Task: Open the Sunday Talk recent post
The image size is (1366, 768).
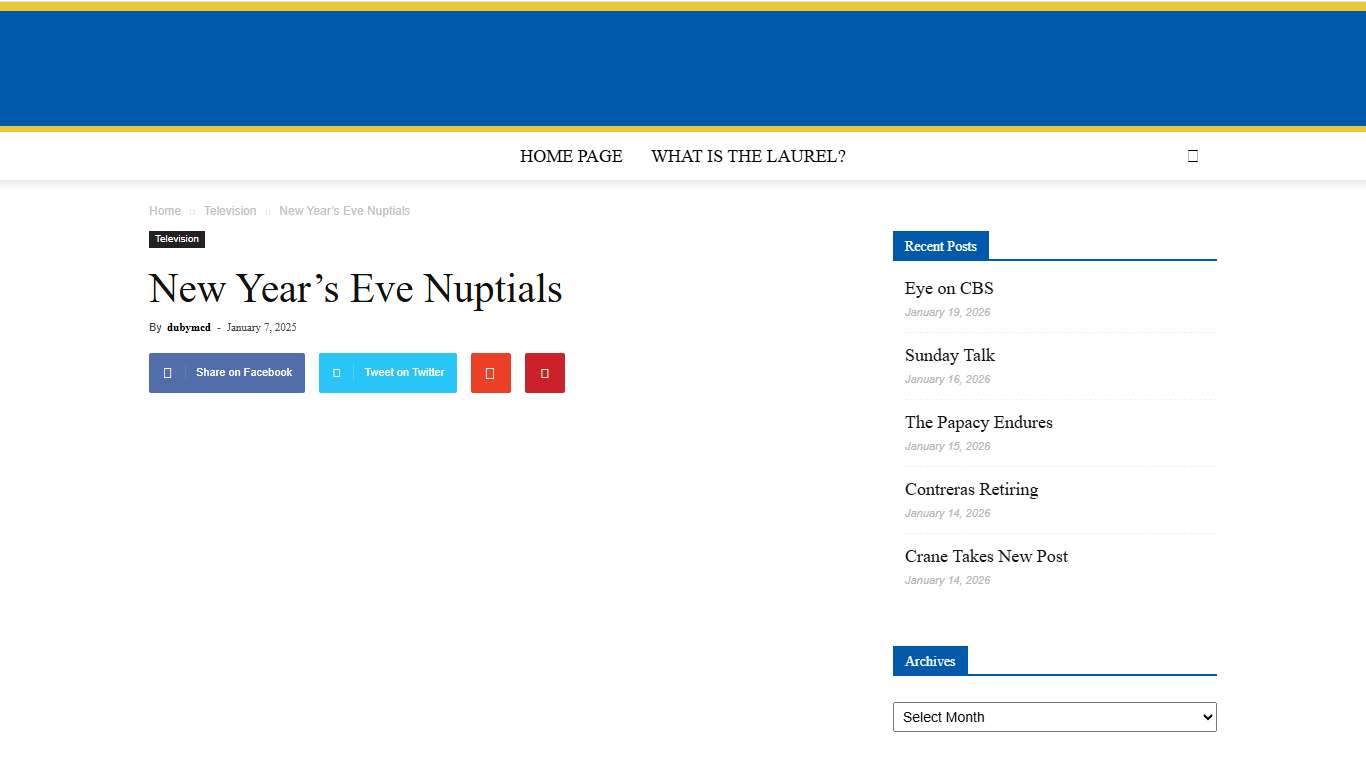Action: [x=949, y=355]
